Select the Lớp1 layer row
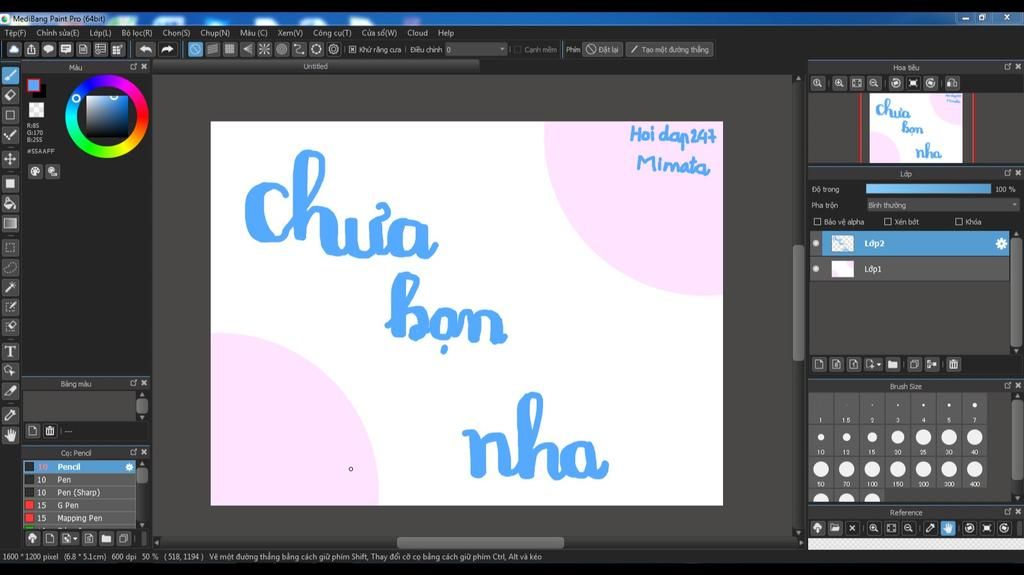This screenshot has width=1024, height=575. [x=910, y=269]
